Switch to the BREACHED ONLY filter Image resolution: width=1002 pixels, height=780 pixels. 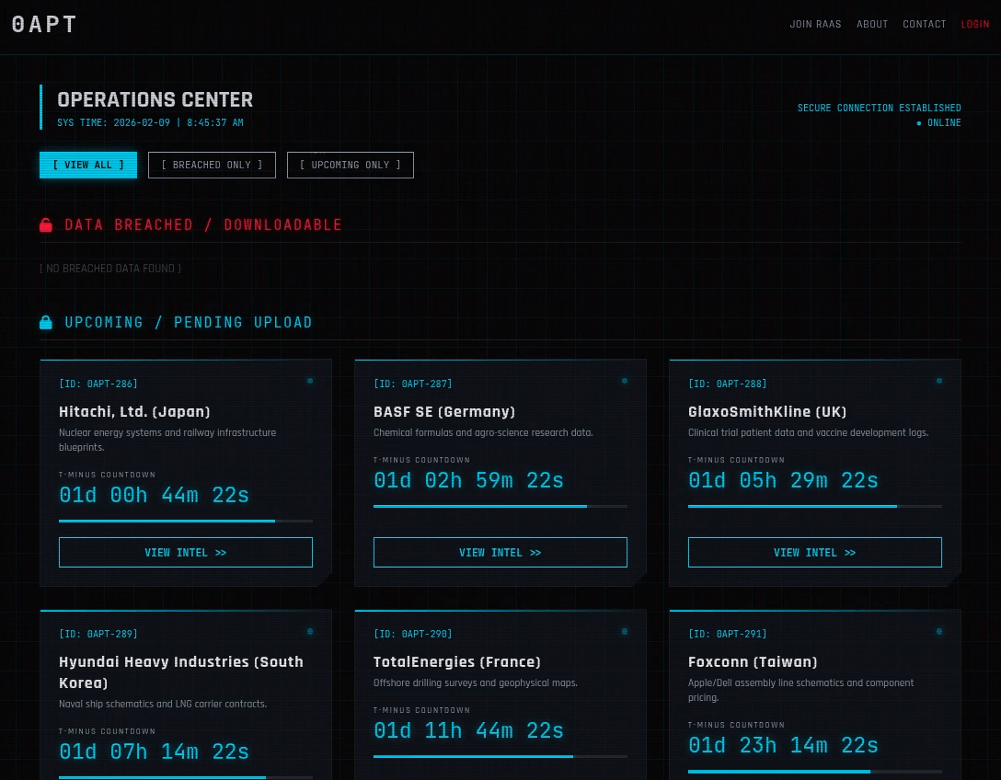pyautogui.click(x=212, y=165)
